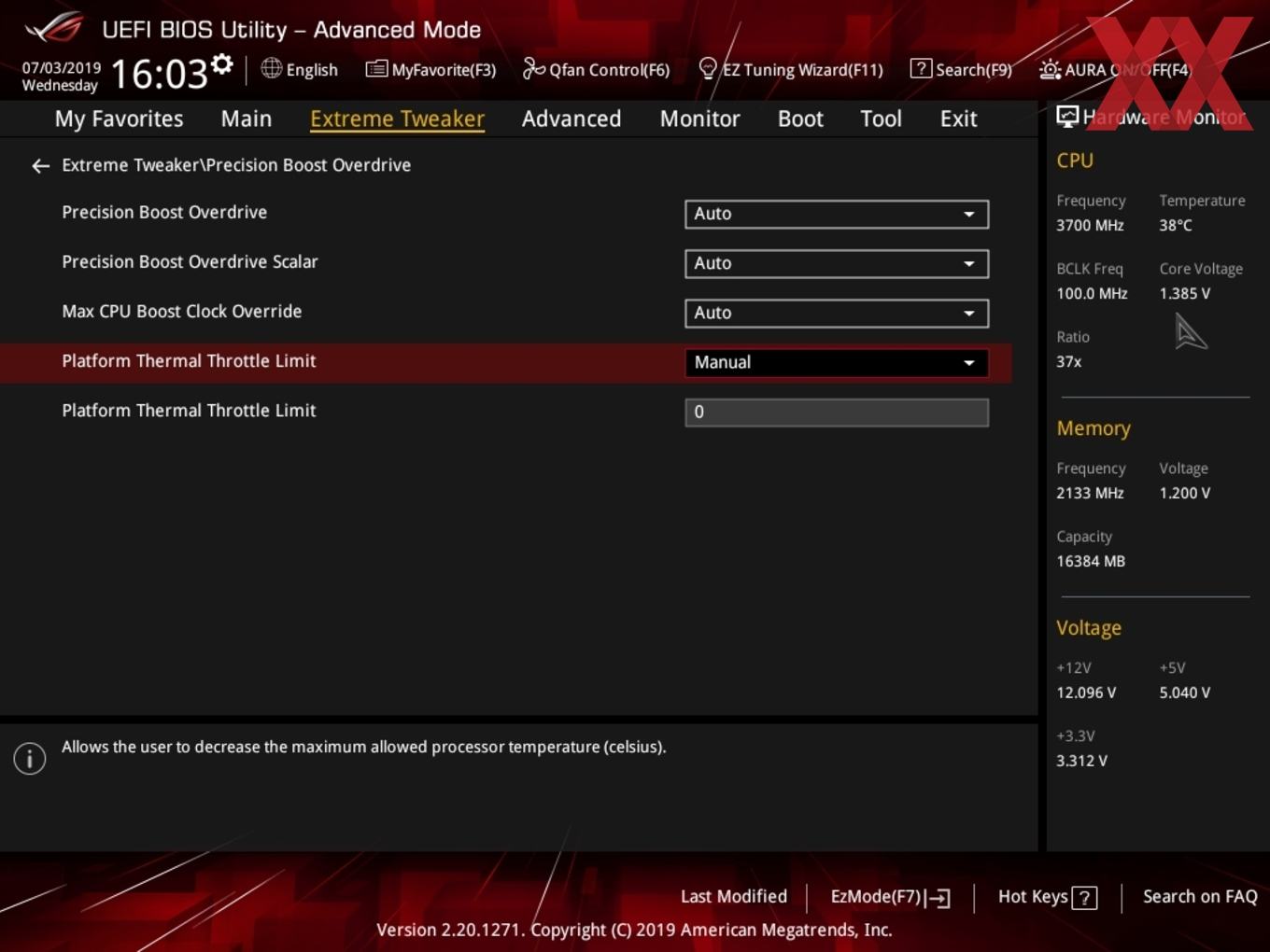Click the language label English
Image resolution: width=1270 pixels, height=952 pixels.
[x=312, y=70]
